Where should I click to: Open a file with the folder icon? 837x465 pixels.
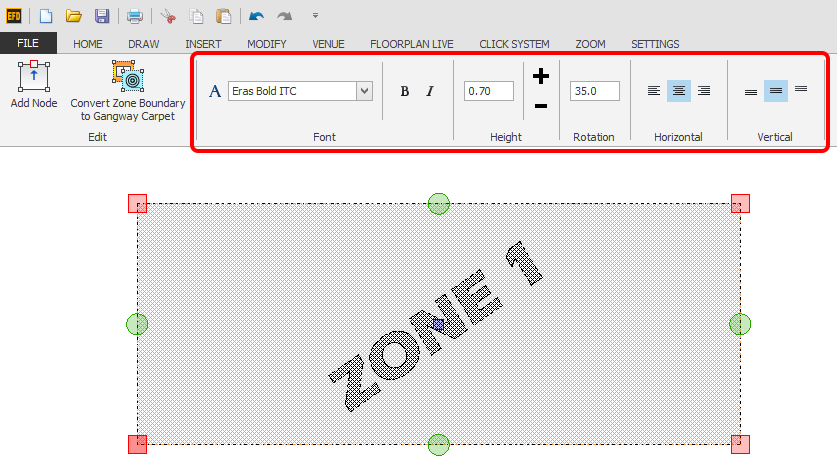[x=74, y=16]
